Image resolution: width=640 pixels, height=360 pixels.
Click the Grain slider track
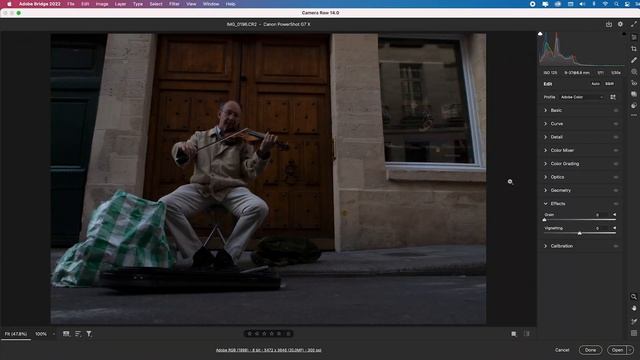(x=580, y=220)
